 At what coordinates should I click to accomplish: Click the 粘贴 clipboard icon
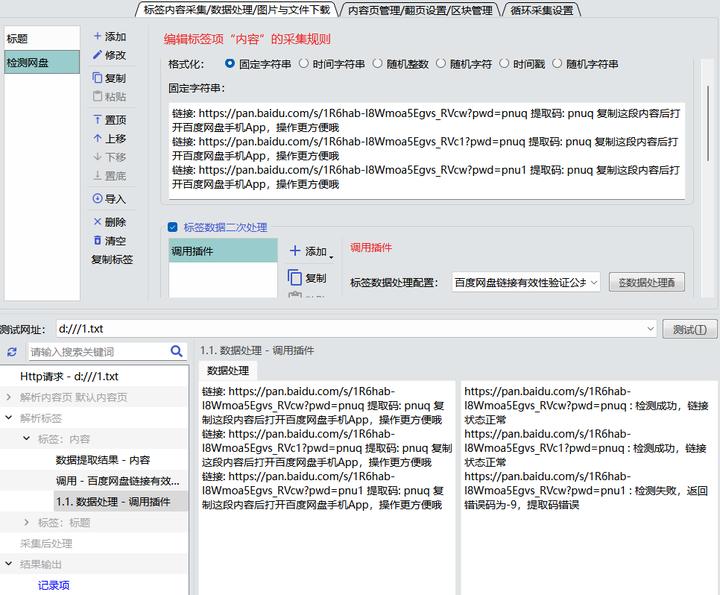tap(97, 96)
